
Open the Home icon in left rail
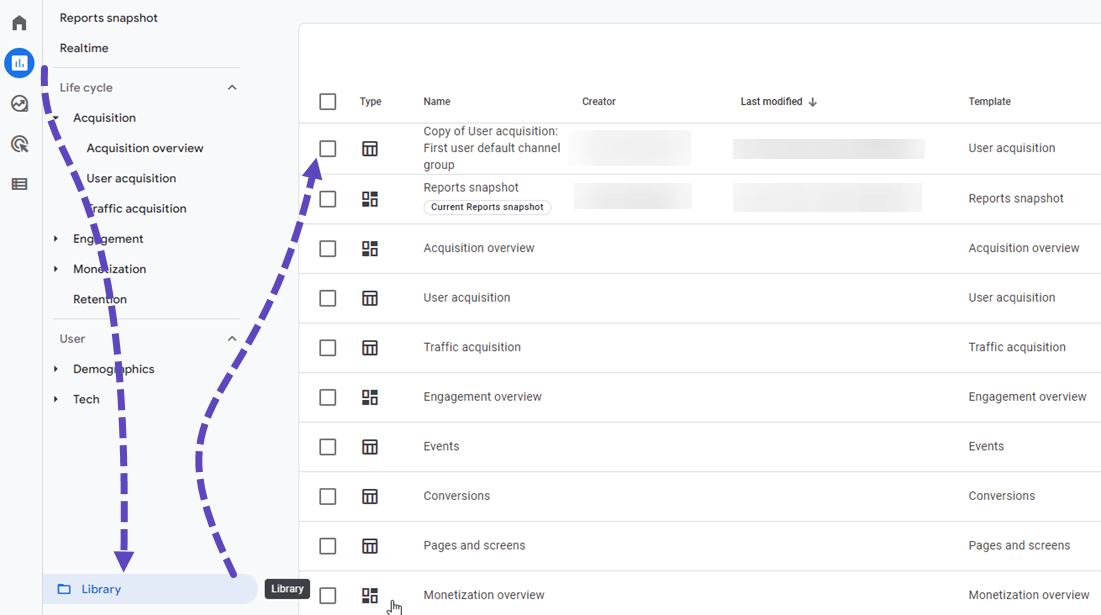click(x=20, y=22)
